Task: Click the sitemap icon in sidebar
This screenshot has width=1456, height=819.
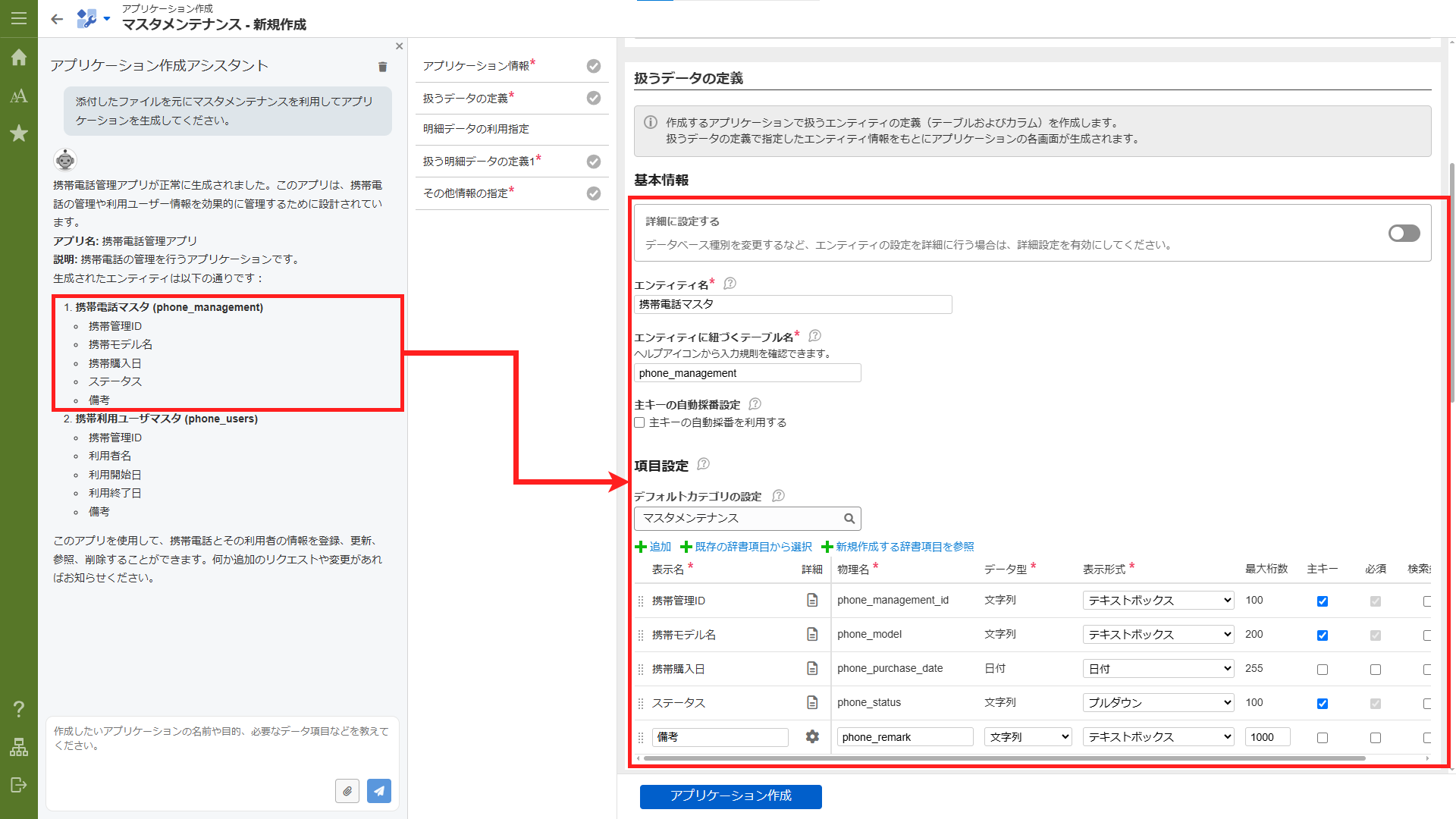Action: click(18, 747)
